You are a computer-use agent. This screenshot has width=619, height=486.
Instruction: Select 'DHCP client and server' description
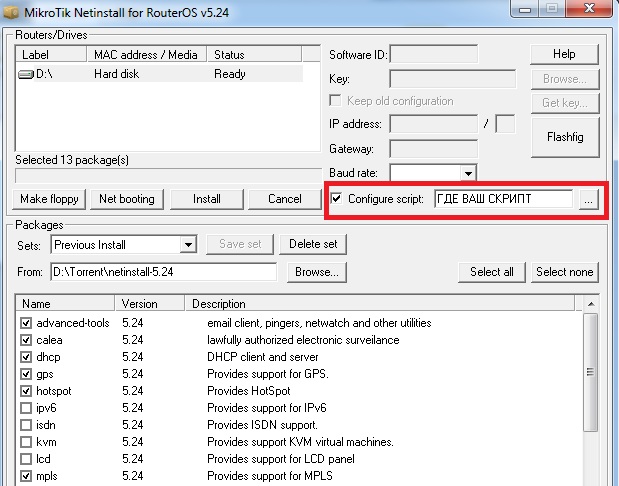[263, 357]
